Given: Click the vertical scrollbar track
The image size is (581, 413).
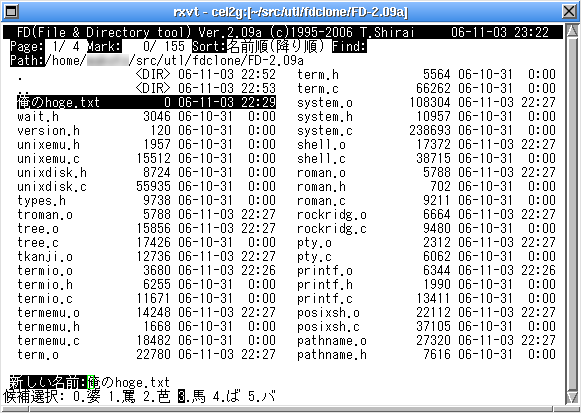Looking at the screenshot, I should 571,214.
